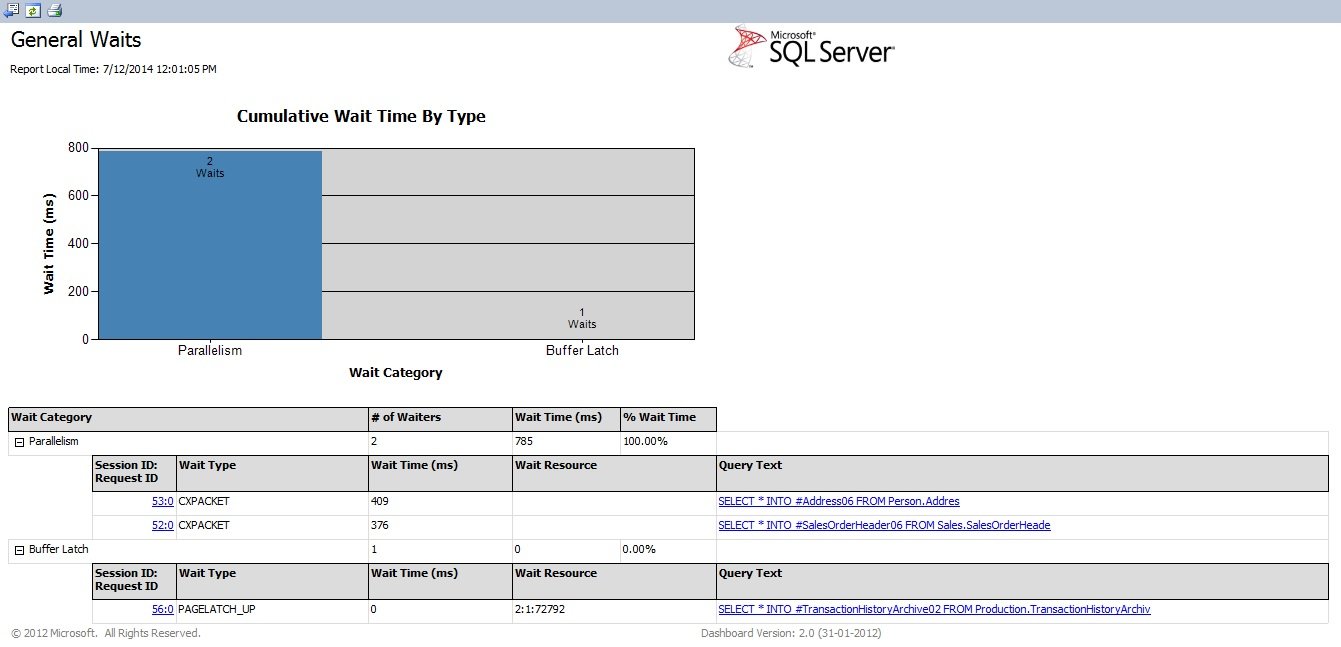This screenshot has height=647, width=1341.
Task: Click the Buffer Latch axis label
Action: point(582,351)
